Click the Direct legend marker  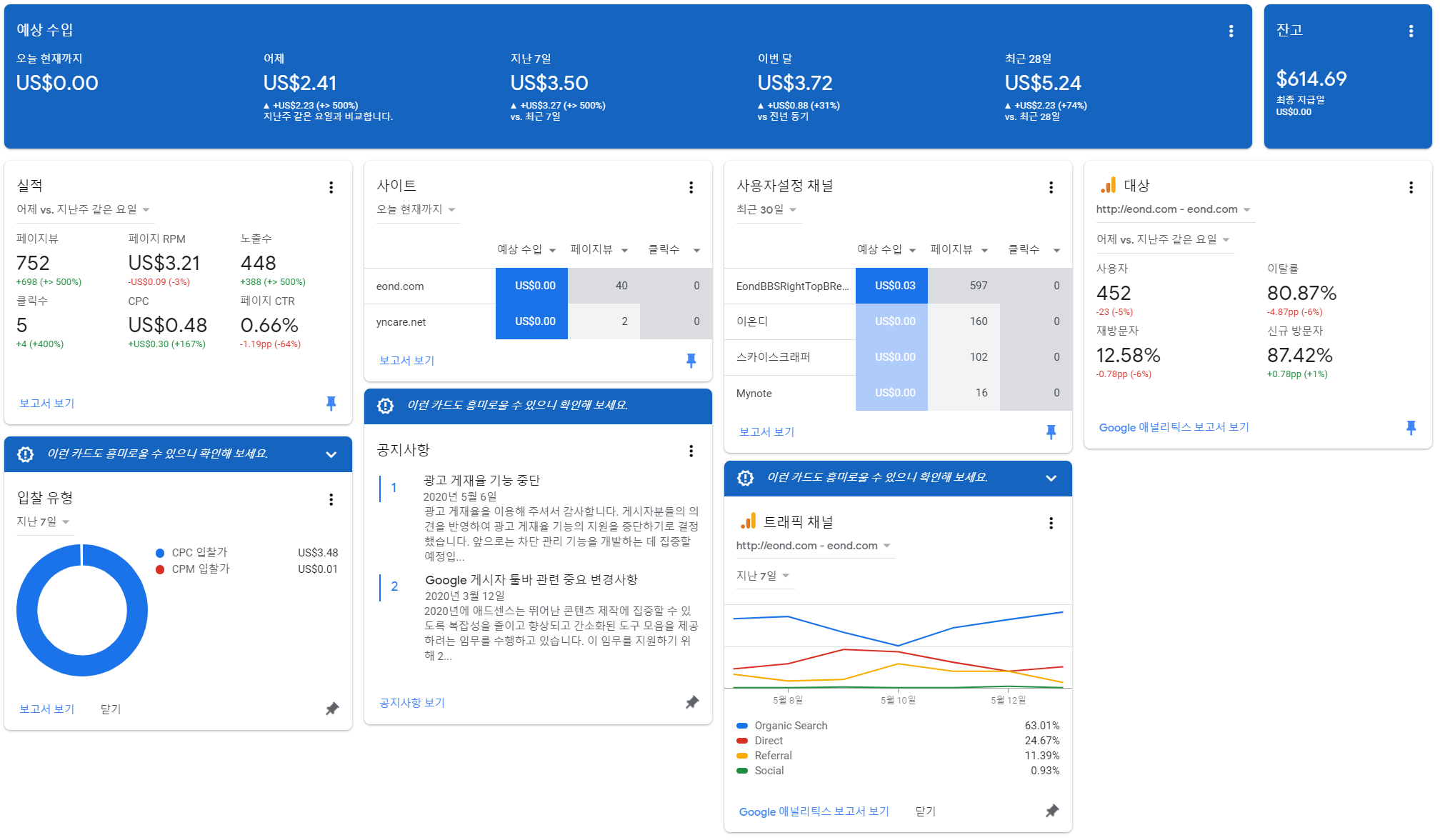pyautogui.click(x=742, y=741)
